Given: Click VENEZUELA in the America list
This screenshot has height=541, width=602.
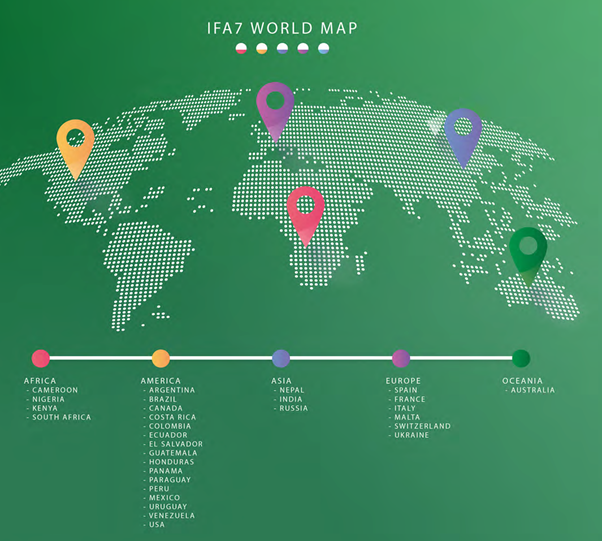Looking at the screenshot, I should 172,516.
